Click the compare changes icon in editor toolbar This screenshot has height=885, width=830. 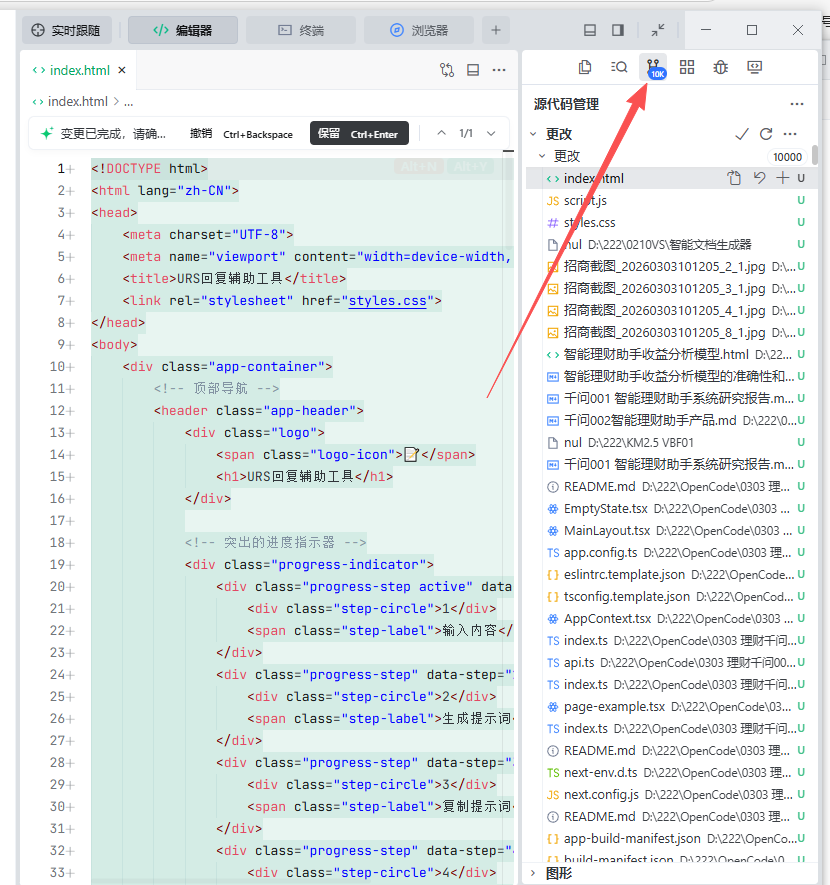(x=446, y=70)
